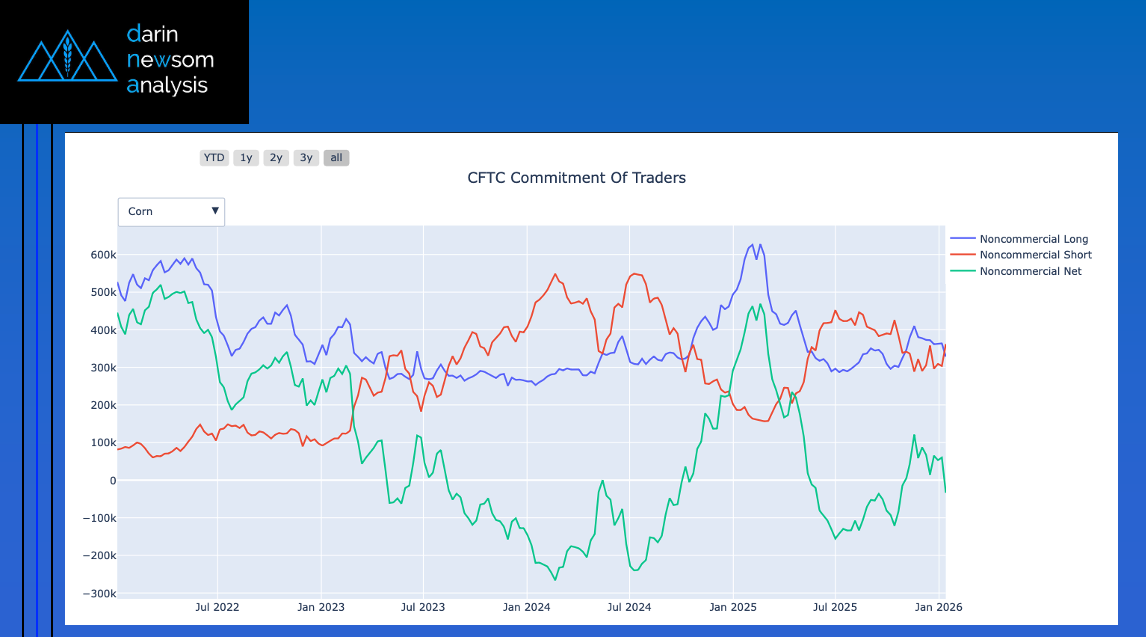The width and height of the screenshot is (1146, 637).
Task: Click the "CFTC Commitment Of Traders" chart title
Action: tap(576, 178)
